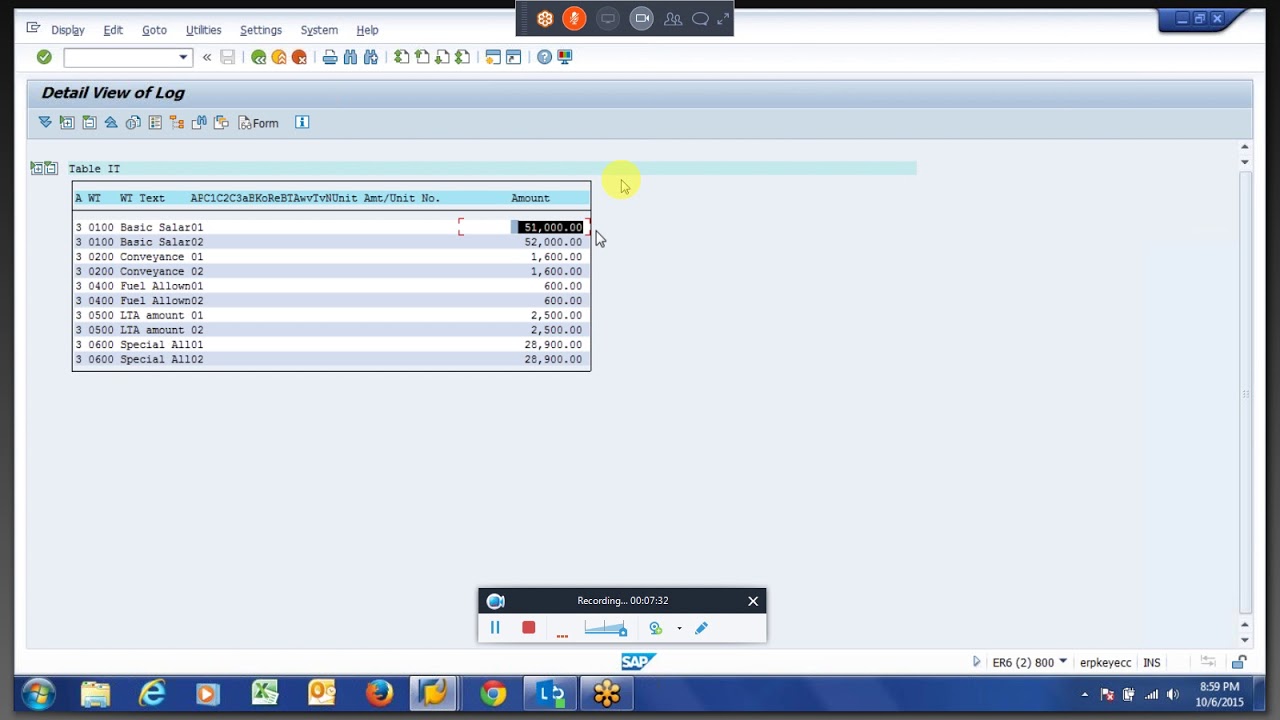Viewport: 1280px width, 720px height.
Task: Click the orange Exit icon
Action: pos(279,57)
